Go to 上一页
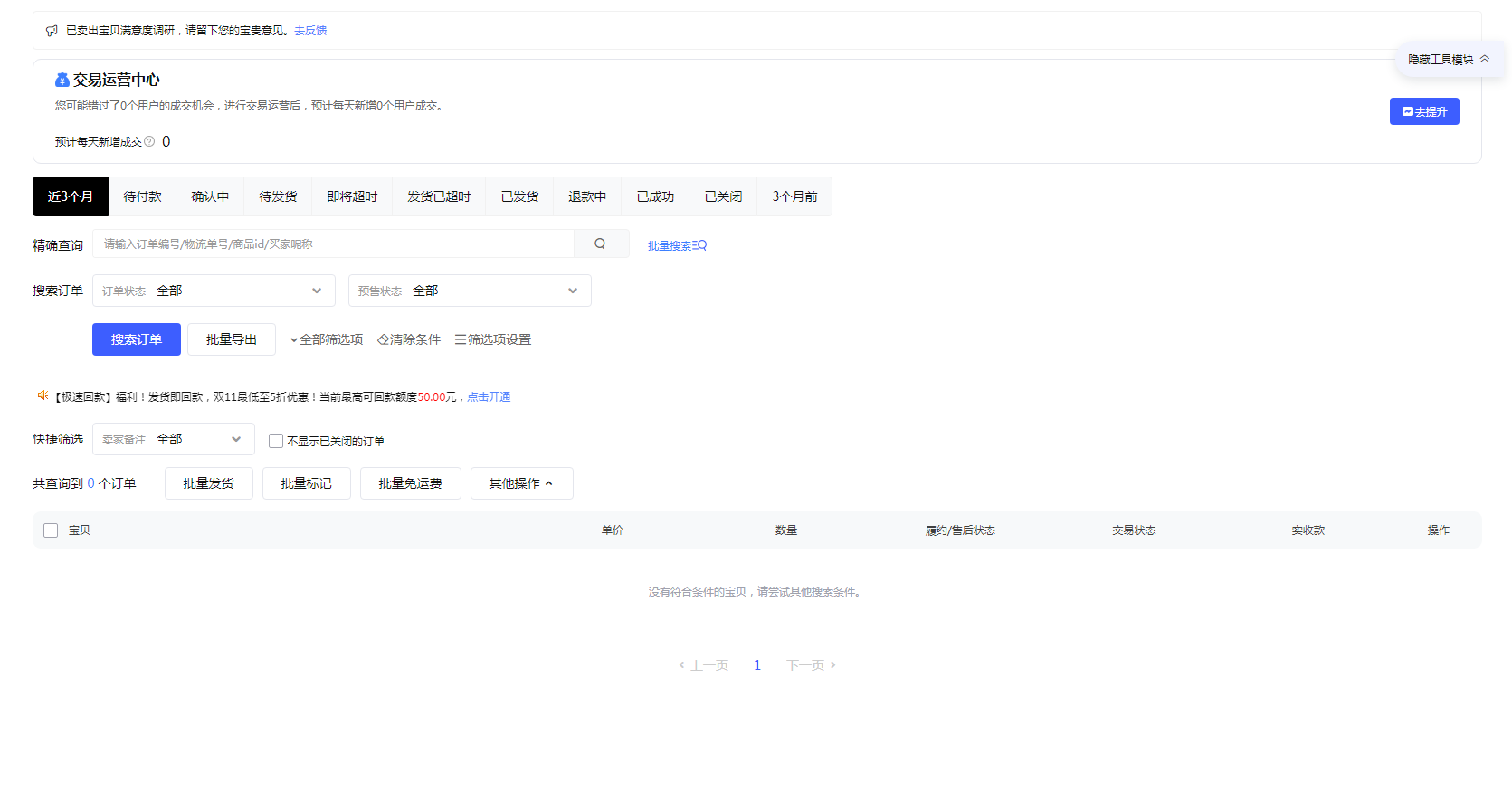This screenshot has height=812, width=1512. [704, 665]
